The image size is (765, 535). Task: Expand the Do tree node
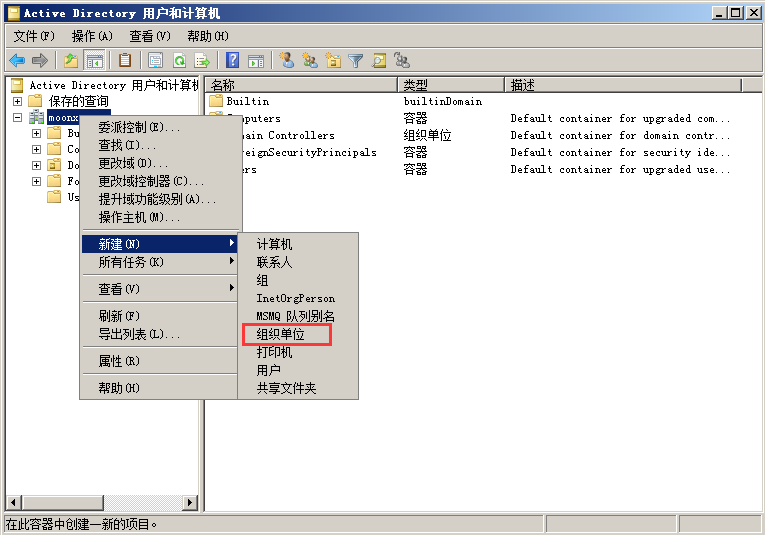coord(36,165)
